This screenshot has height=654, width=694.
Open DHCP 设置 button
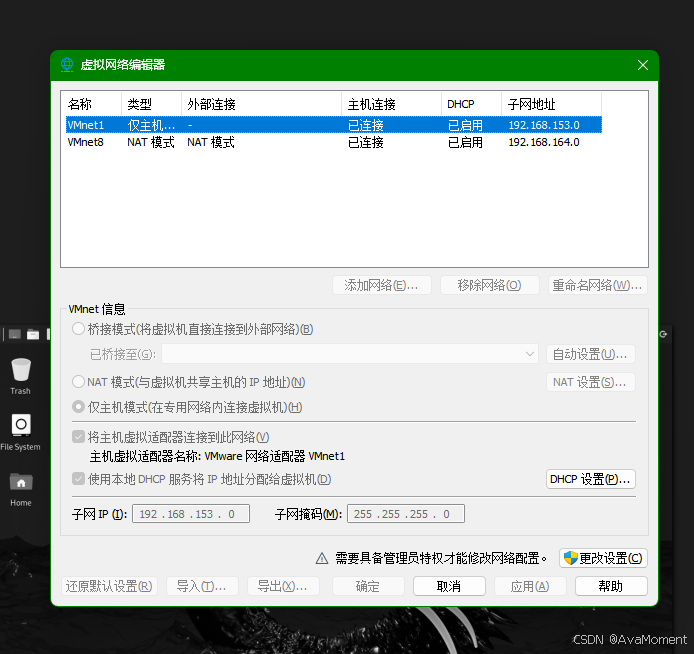(x=591, y=479)
